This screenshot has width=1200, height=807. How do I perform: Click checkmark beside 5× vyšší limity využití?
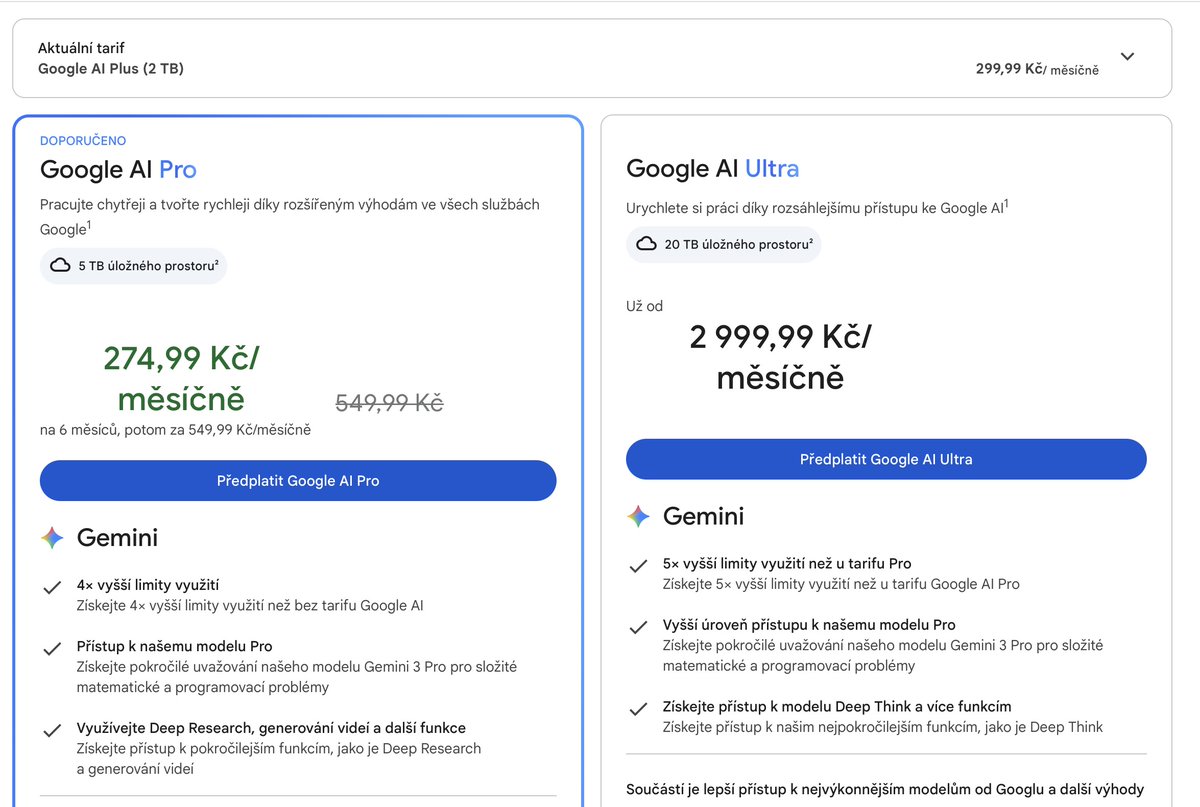tap(638, 566)
